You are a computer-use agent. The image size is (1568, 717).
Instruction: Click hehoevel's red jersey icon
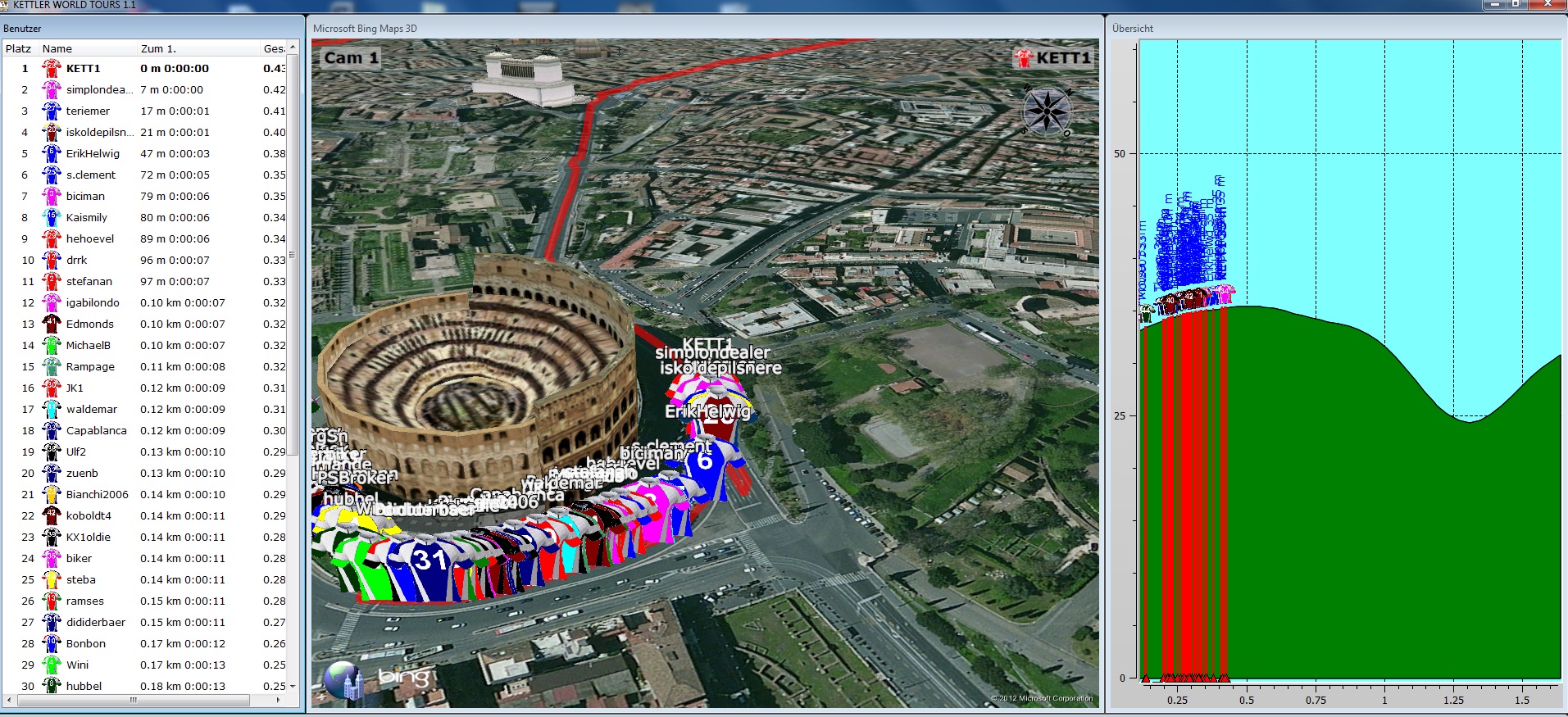52,239
